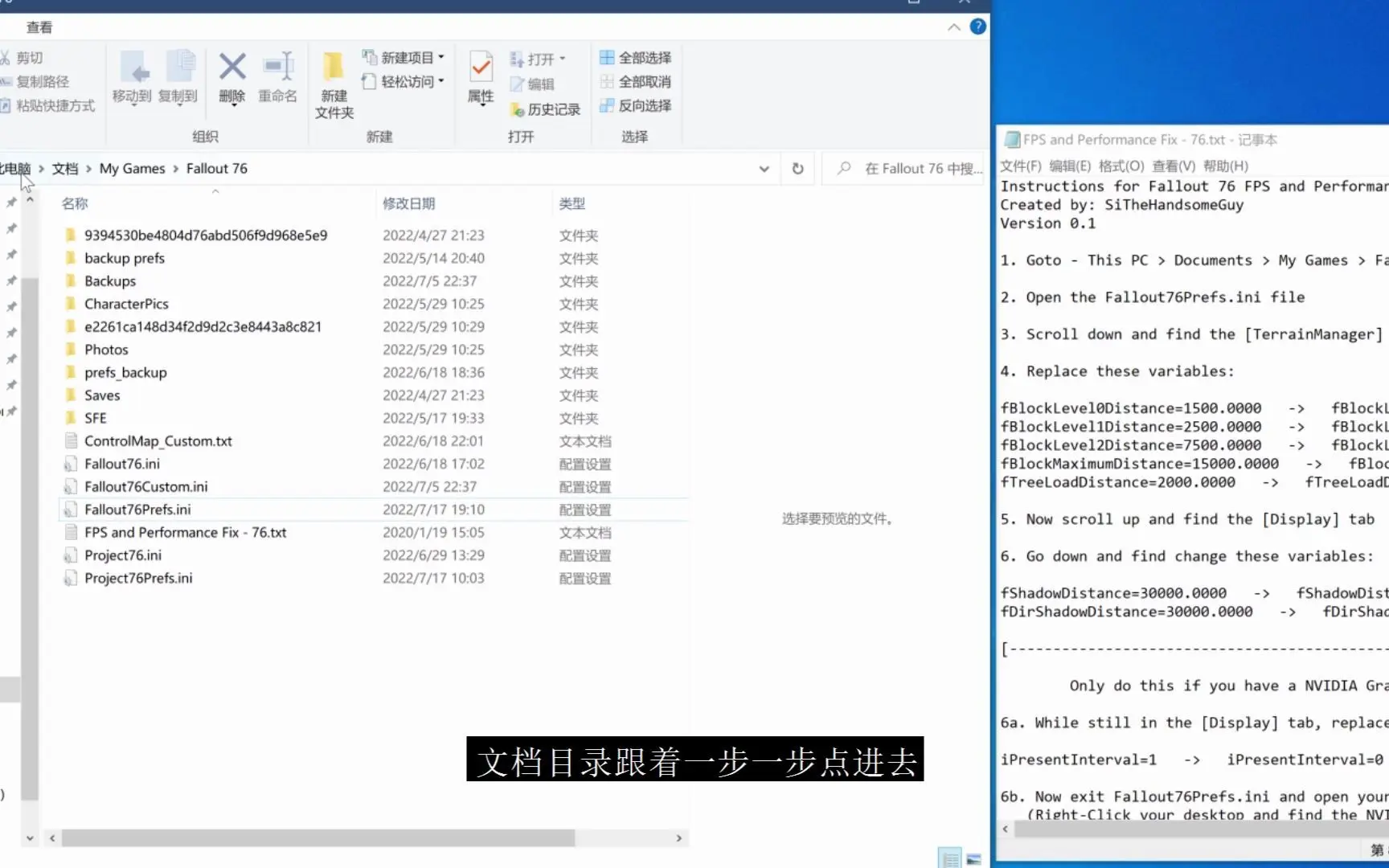The height and width of the screenshot is (868, 1389).
Task: Select the Photos folder
Action: [106, 350]
